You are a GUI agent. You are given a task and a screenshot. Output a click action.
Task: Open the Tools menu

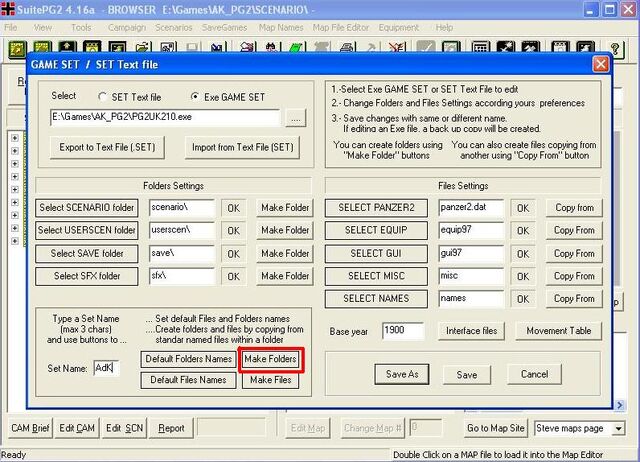[x=81, y=28]
